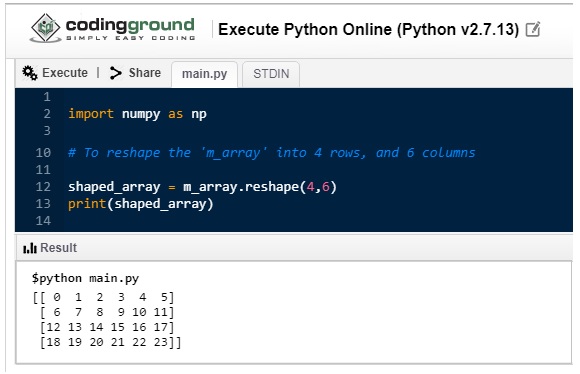Click the Execute Python Online title
The height and width of the screenshot is (374, 580).
tap(369, 29)
